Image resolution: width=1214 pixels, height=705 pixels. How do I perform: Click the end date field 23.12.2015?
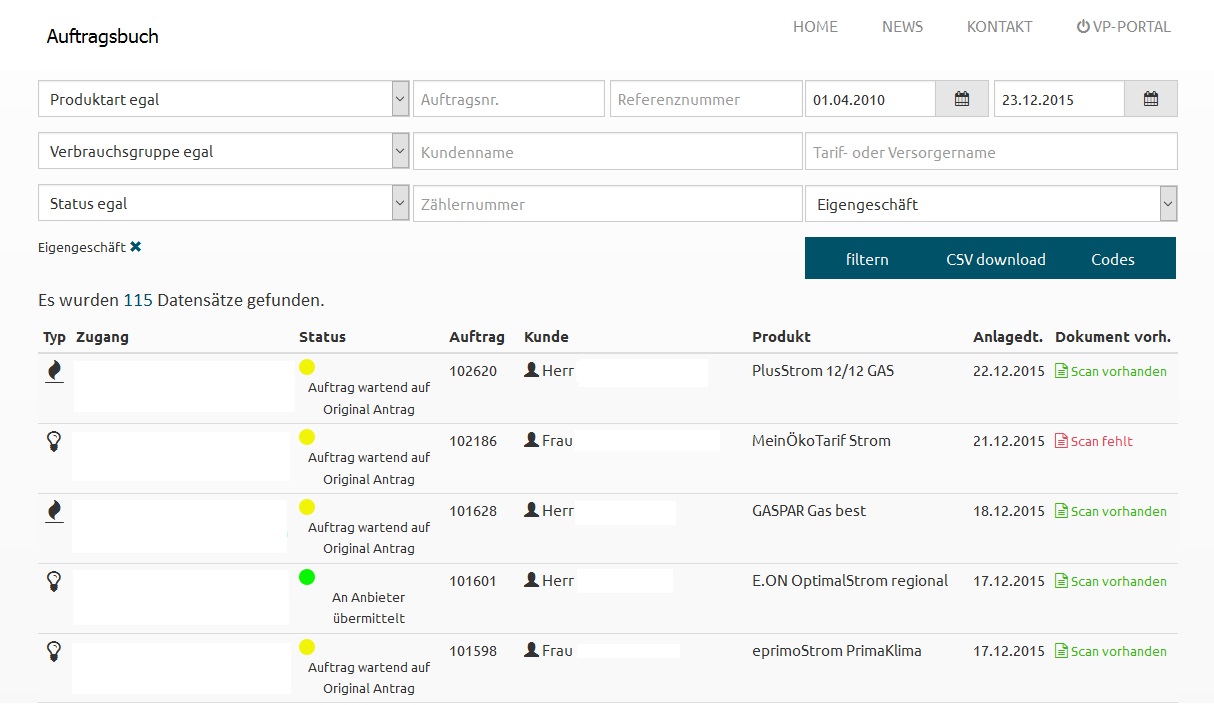tap(1059, 99)
